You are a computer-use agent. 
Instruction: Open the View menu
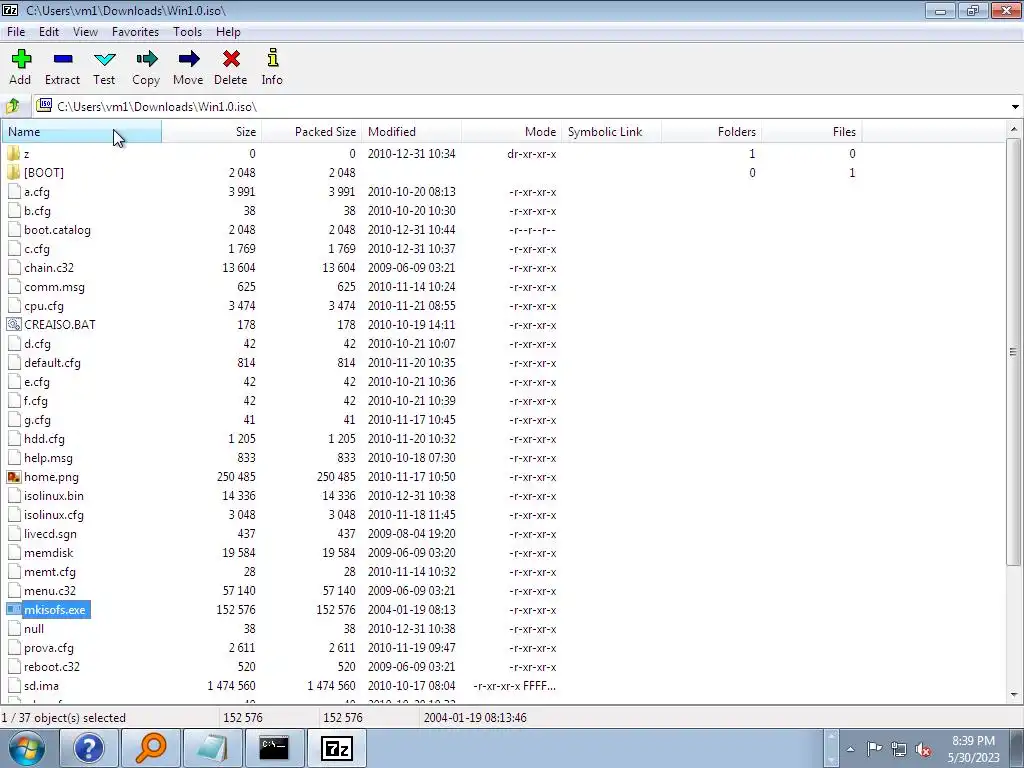coord(85,31)
